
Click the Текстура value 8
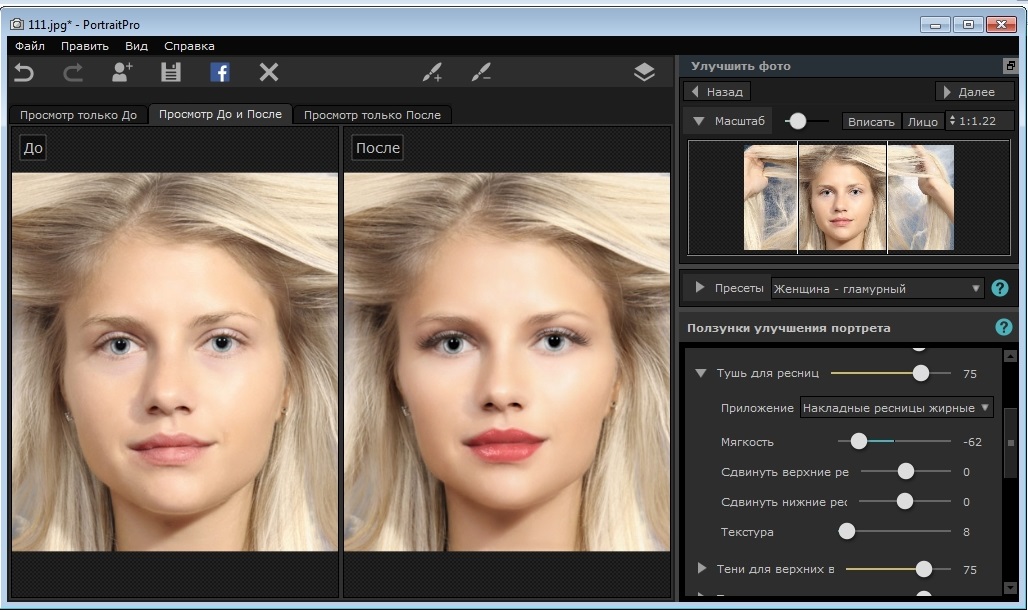pos(966,532)
